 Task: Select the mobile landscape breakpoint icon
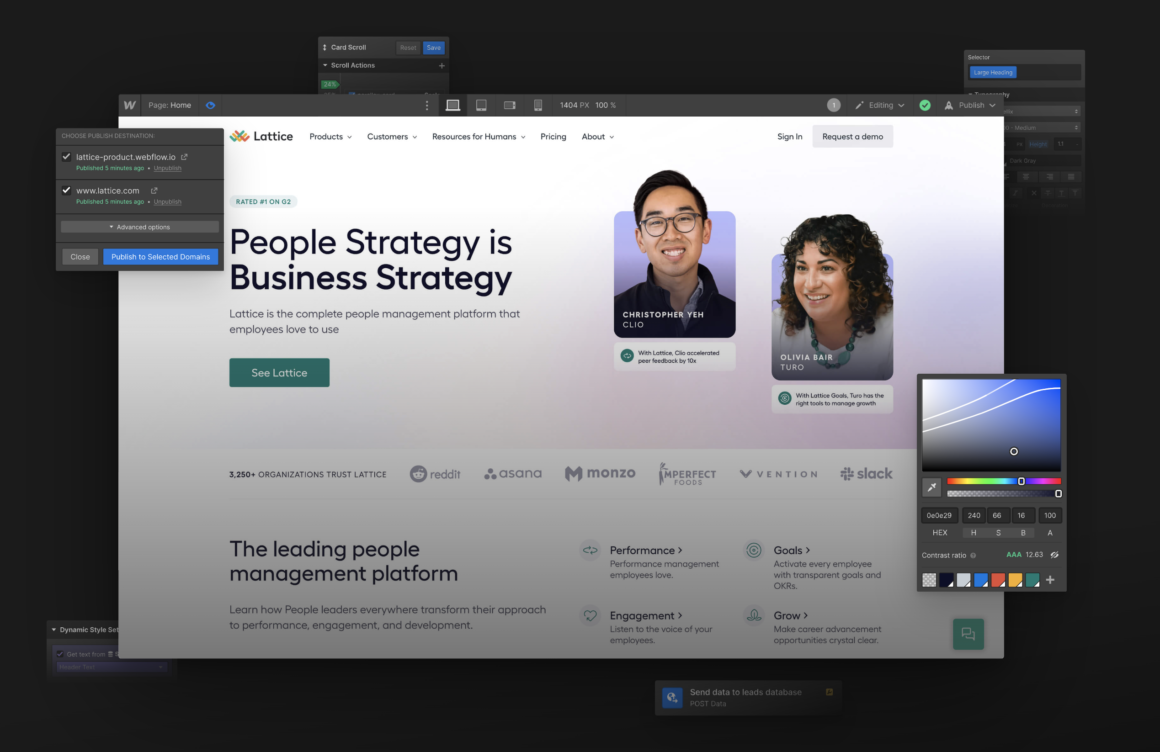[x=510, y=105]
